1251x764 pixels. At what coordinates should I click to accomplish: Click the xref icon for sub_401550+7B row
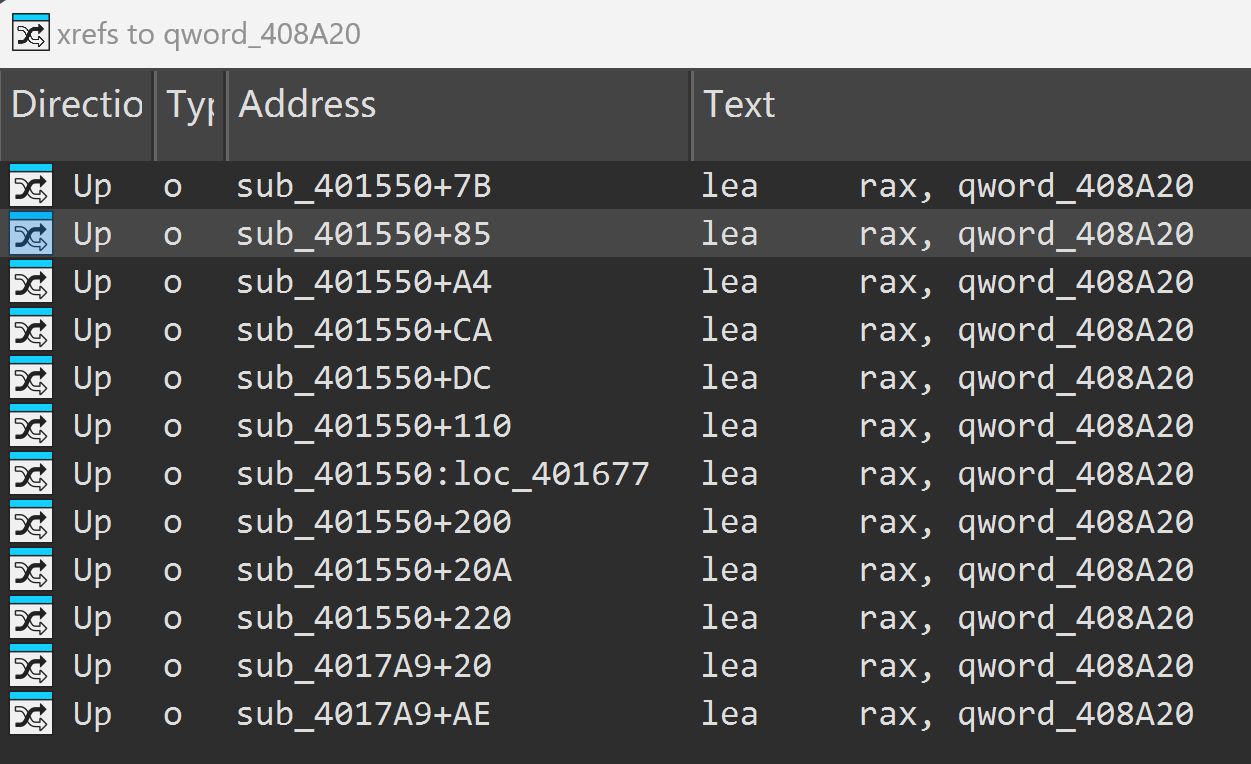click(31, 187)
